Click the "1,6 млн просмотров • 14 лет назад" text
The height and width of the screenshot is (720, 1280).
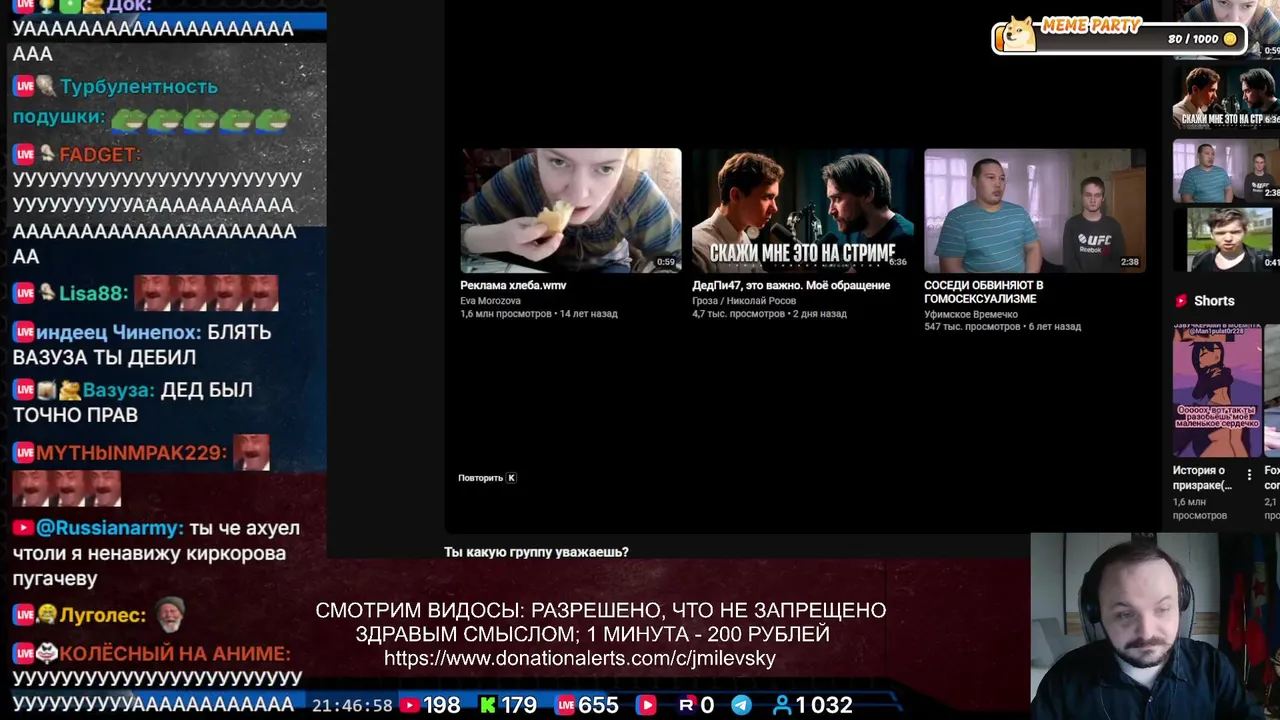point(538,314)
